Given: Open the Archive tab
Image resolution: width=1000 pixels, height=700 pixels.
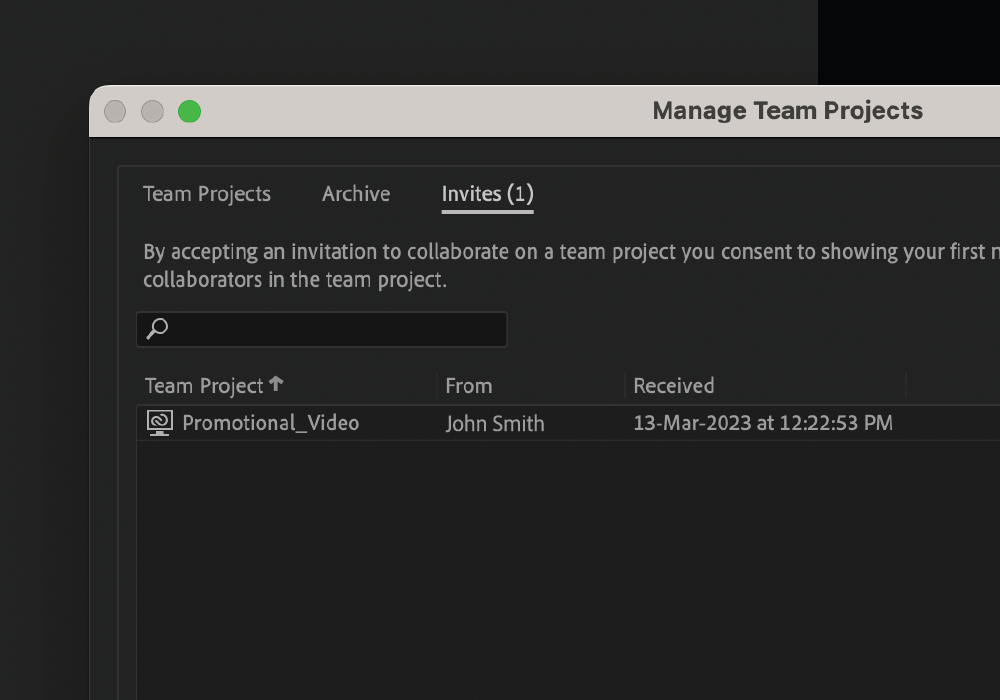Looking at the screenshot, I should (x=356, y=194).
